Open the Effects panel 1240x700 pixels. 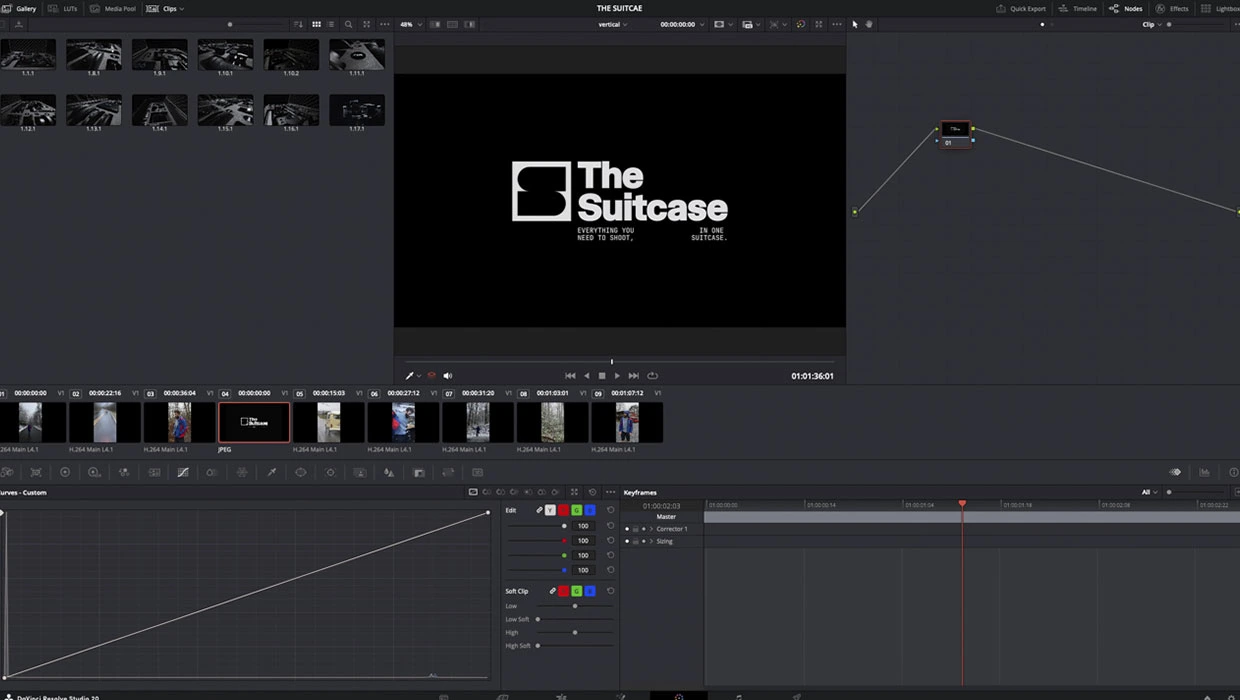1172,8
